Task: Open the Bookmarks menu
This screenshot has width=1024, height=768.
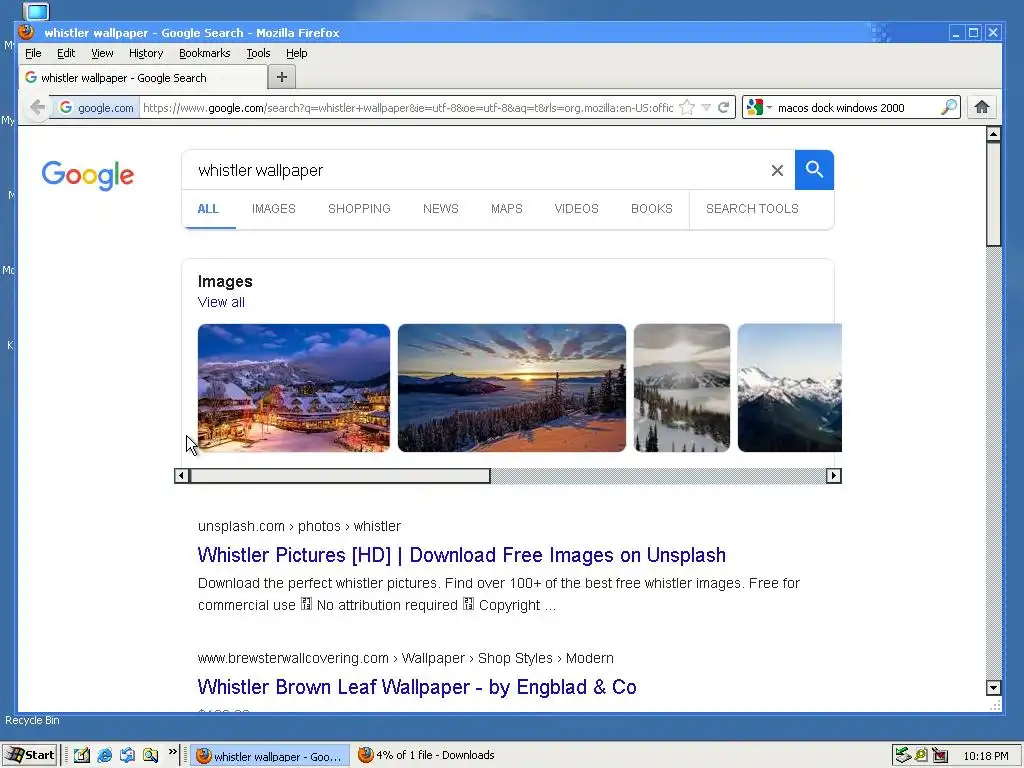Action: (204, 53)
